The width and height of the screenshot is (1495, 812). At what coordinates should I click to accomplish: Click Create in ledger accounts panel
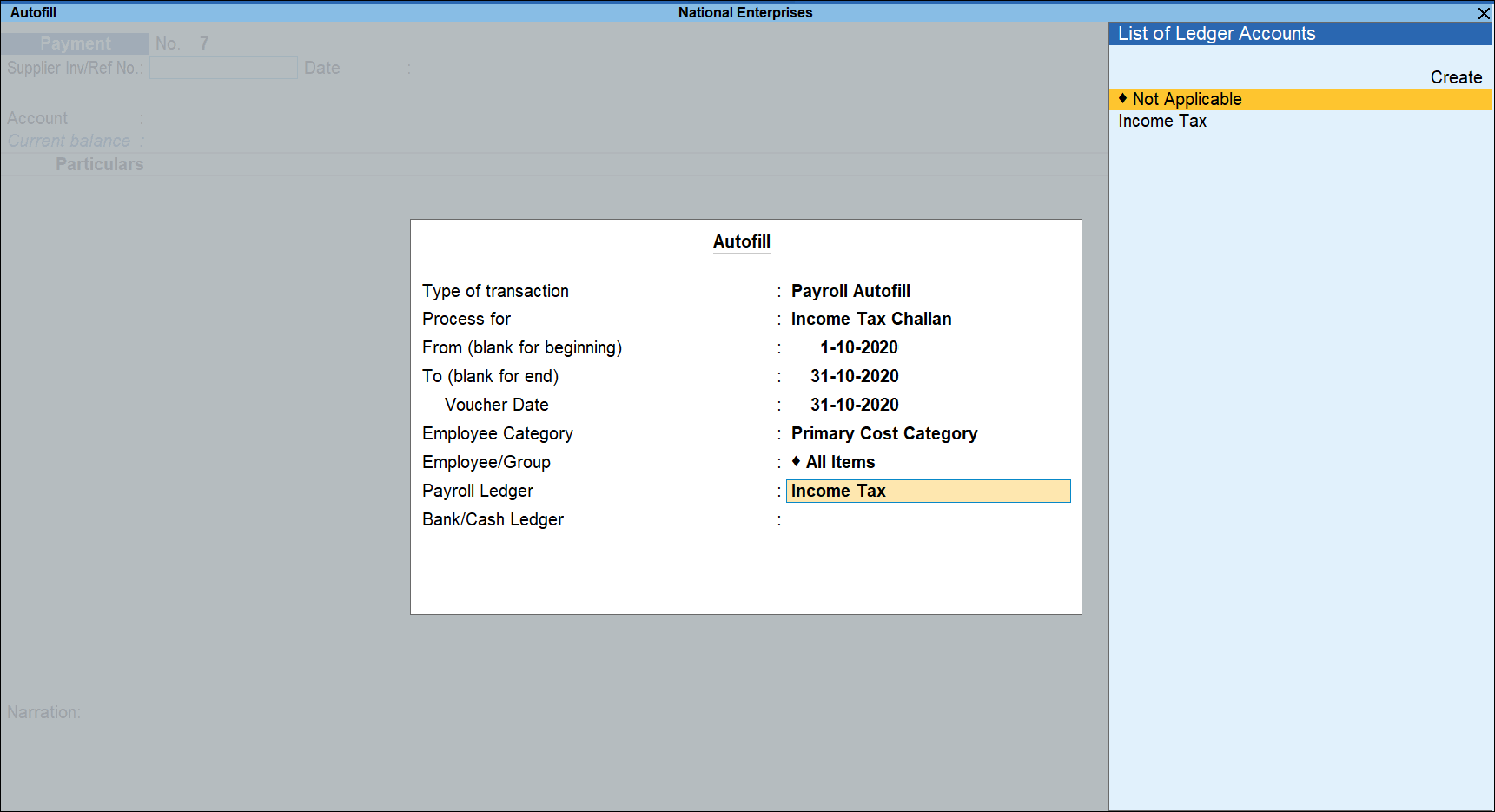click(1456, 77)
